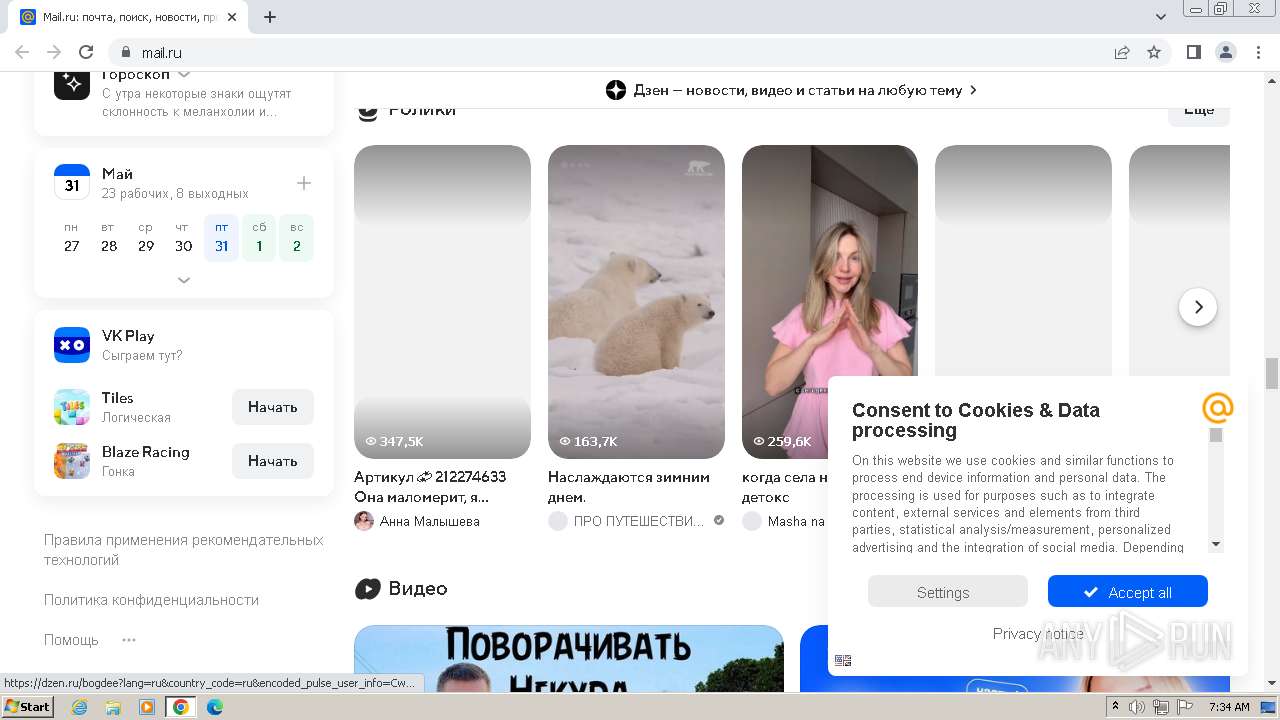This screenshot has width=1280, height=720.
Task: Click the Tiles game icon
Action: [72, 407]
